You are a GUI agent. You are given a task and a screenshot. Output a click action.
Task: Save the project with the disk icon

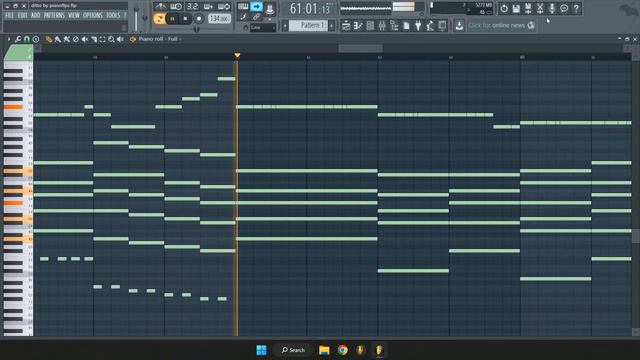[516, 8]
